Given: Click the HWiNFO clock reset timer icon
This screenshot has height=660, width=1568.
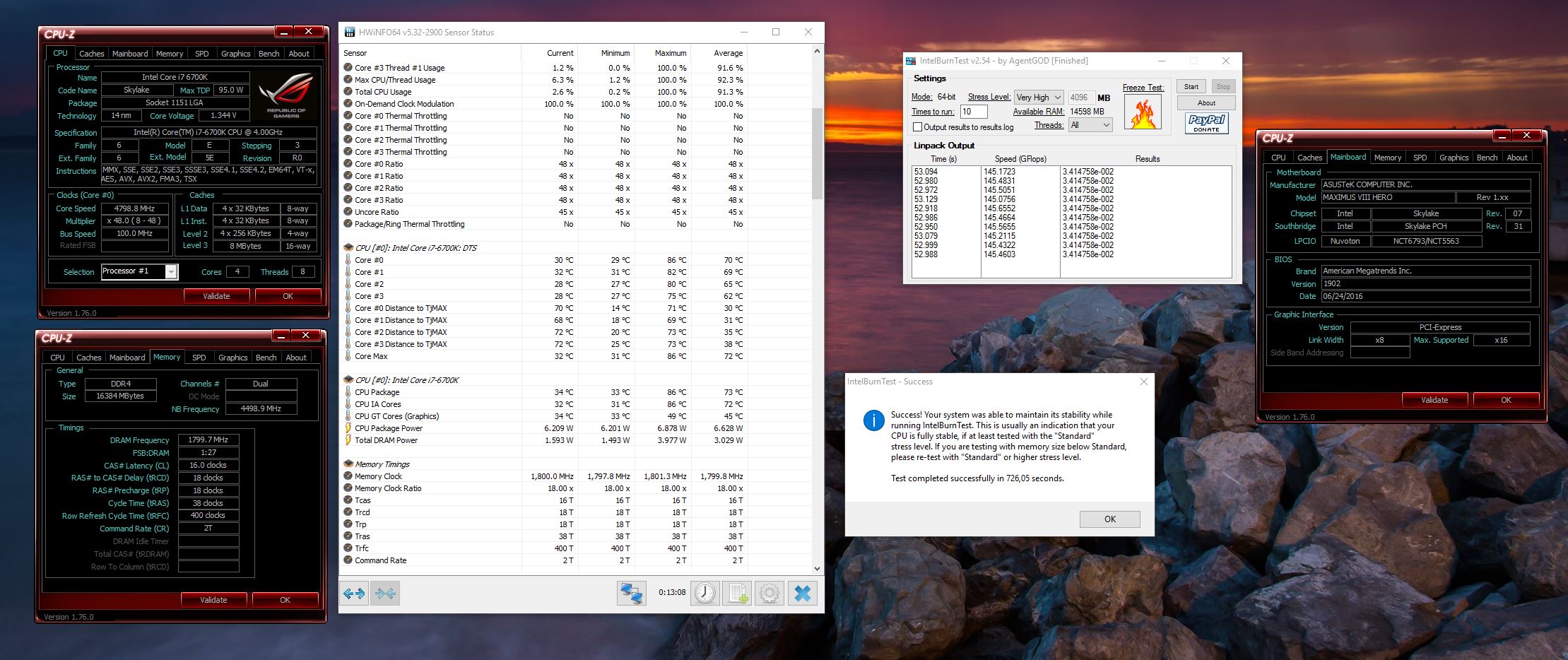Looking at the screenshot, I should tap(705, 593).
